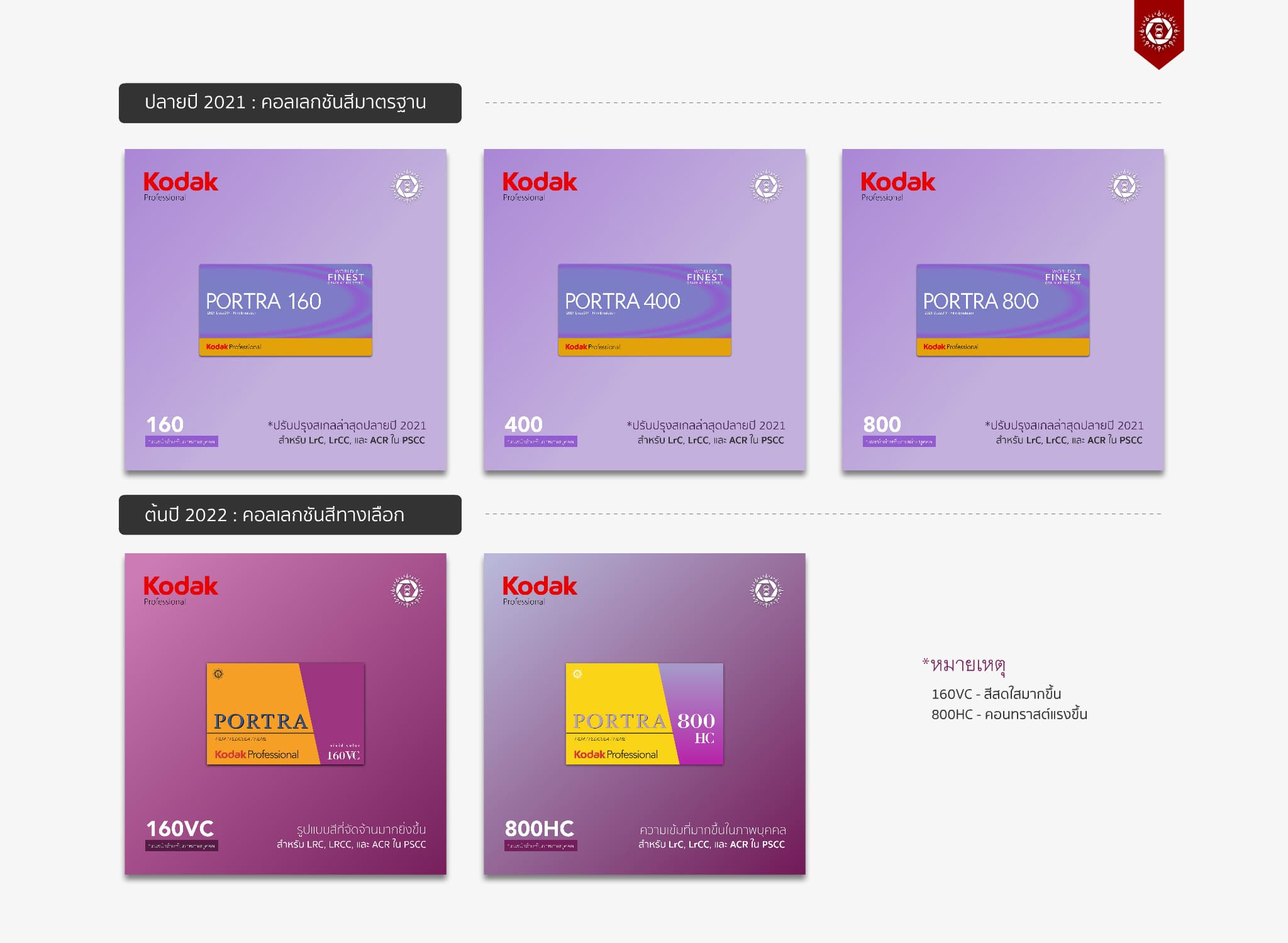Click the small purple tag under '400'
This screenshot has height=943, width=1288.
pyautogui.click(x=541, y=441)
